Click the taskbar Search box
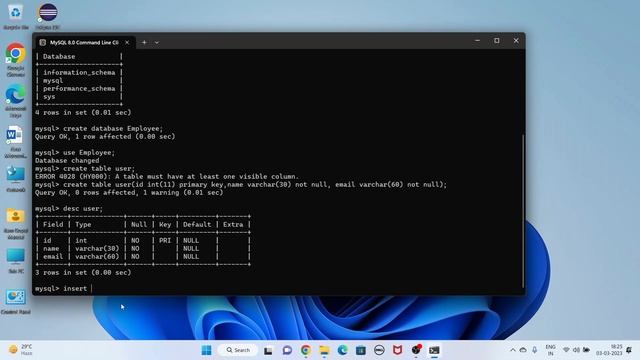 [238, 350]
